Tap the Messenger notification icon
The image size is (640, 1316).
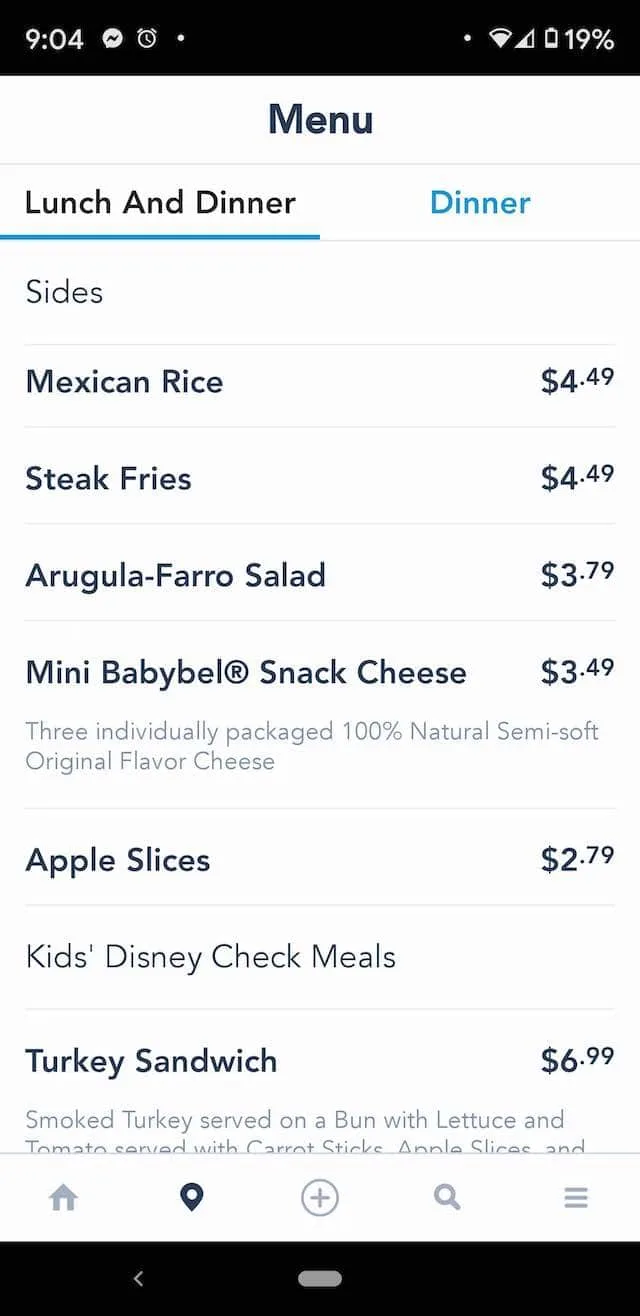pos(113,39)
